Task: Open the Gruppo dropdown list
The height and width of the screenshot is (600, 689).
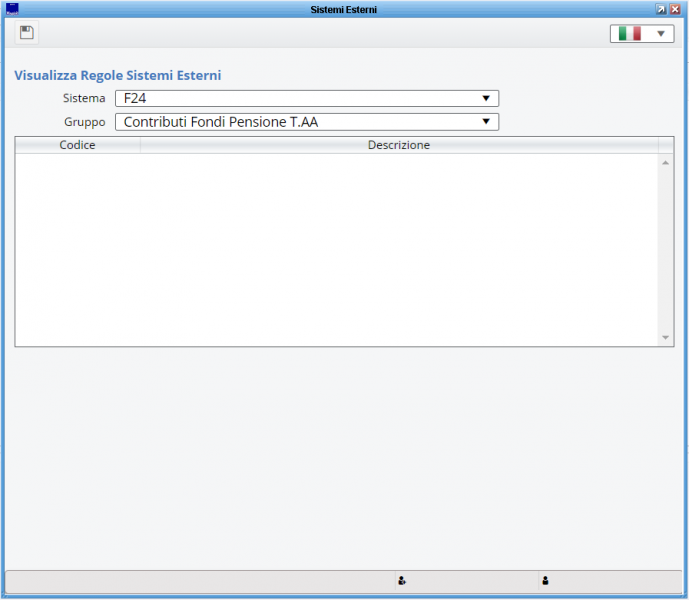Action: 307,122
